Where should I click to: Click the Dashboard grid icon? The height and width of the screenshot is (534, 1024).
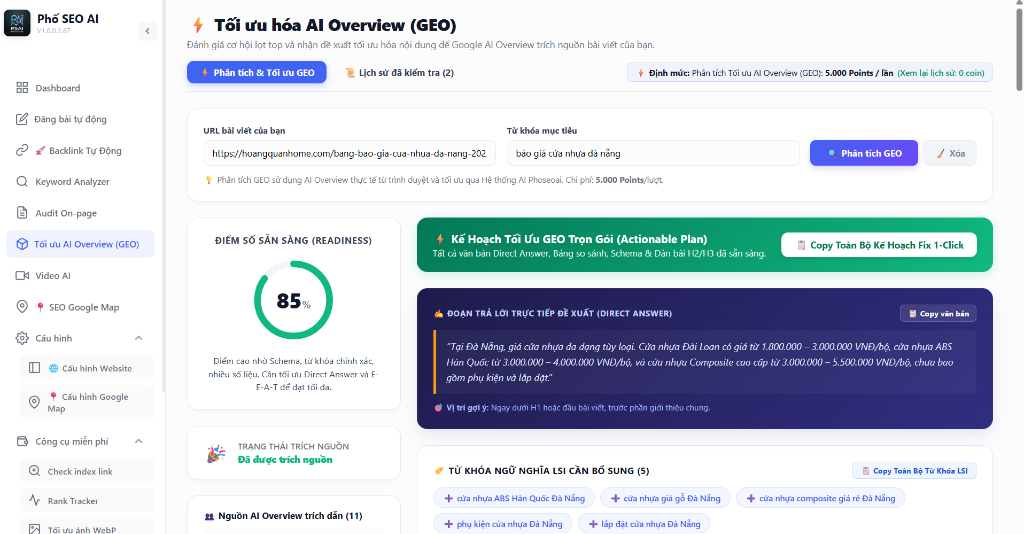point(22,87)
